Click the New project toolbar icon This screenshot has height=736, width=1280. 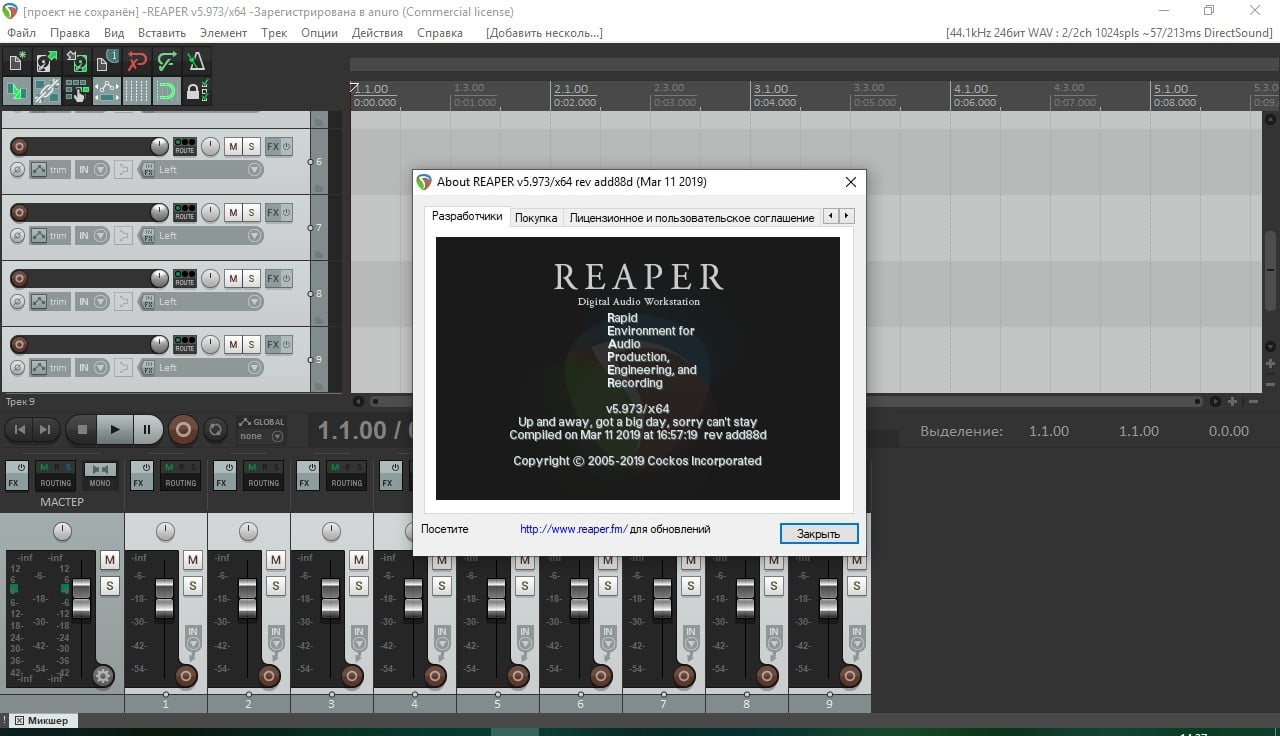pyautogui.click(x=16, y=61)
